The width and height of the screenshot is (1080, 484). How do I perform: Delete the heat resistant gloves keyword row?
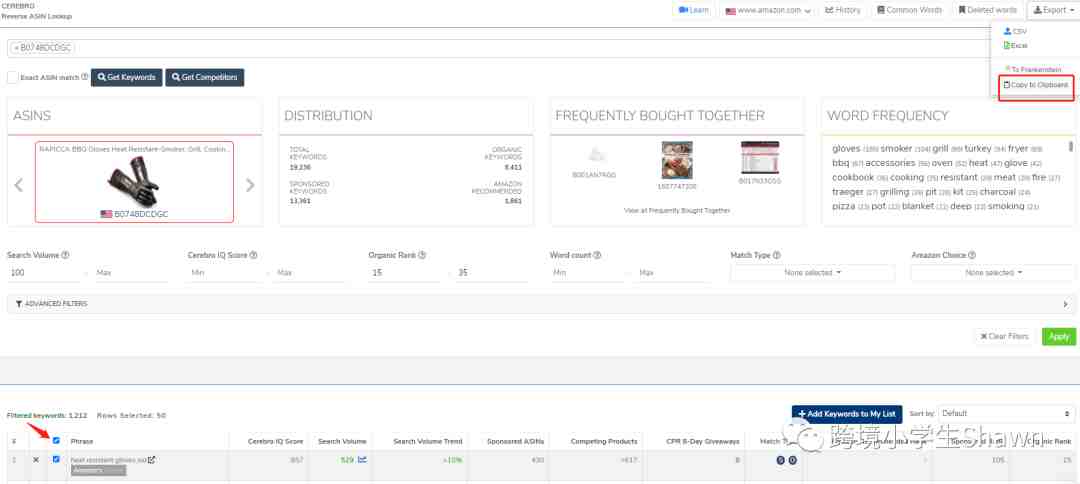click(36, 459)
